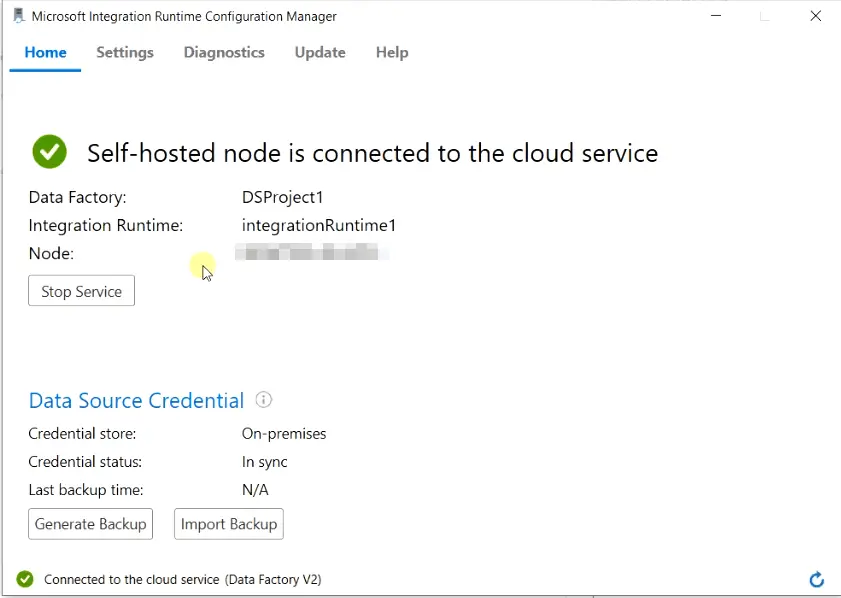Screen dimensions: 841x598
Task: Click the application icon in title bar
Action: (19, 16)
